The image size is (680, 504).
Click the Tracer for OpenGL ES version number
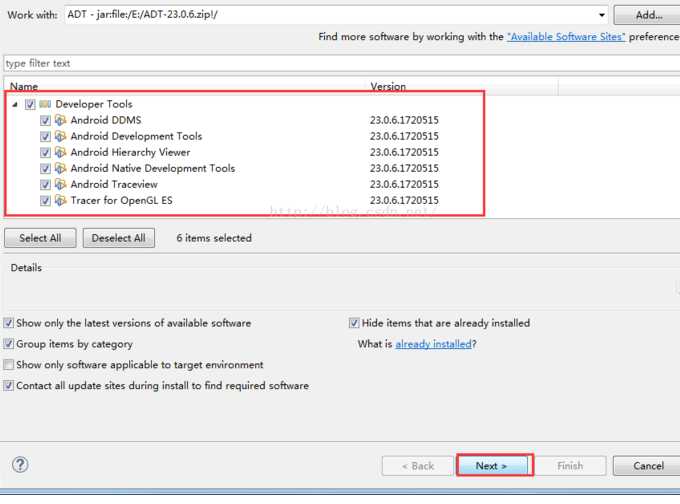(404, 200)
